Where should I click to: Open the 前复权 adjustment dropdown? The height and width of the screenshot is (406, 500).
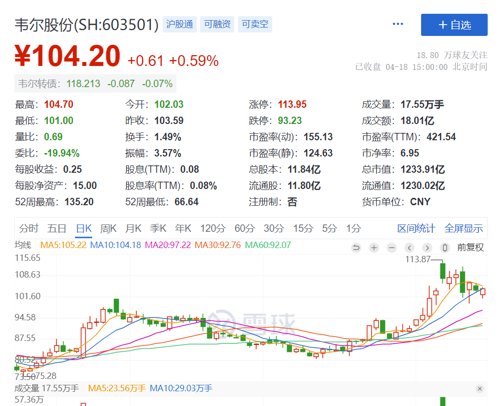click(x=470, y=247)
